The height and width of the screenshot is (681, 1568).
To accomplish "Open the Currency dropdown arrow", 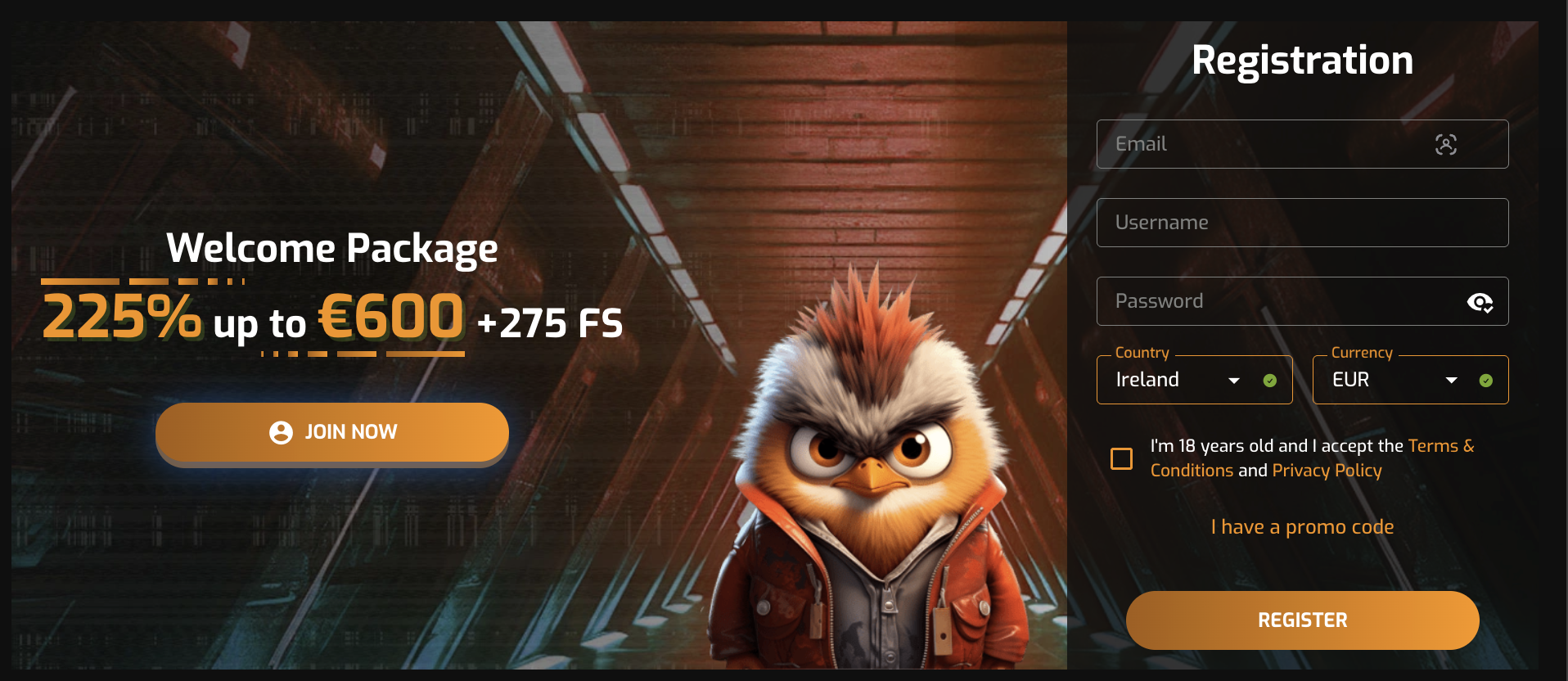I will click(1452, 381).
